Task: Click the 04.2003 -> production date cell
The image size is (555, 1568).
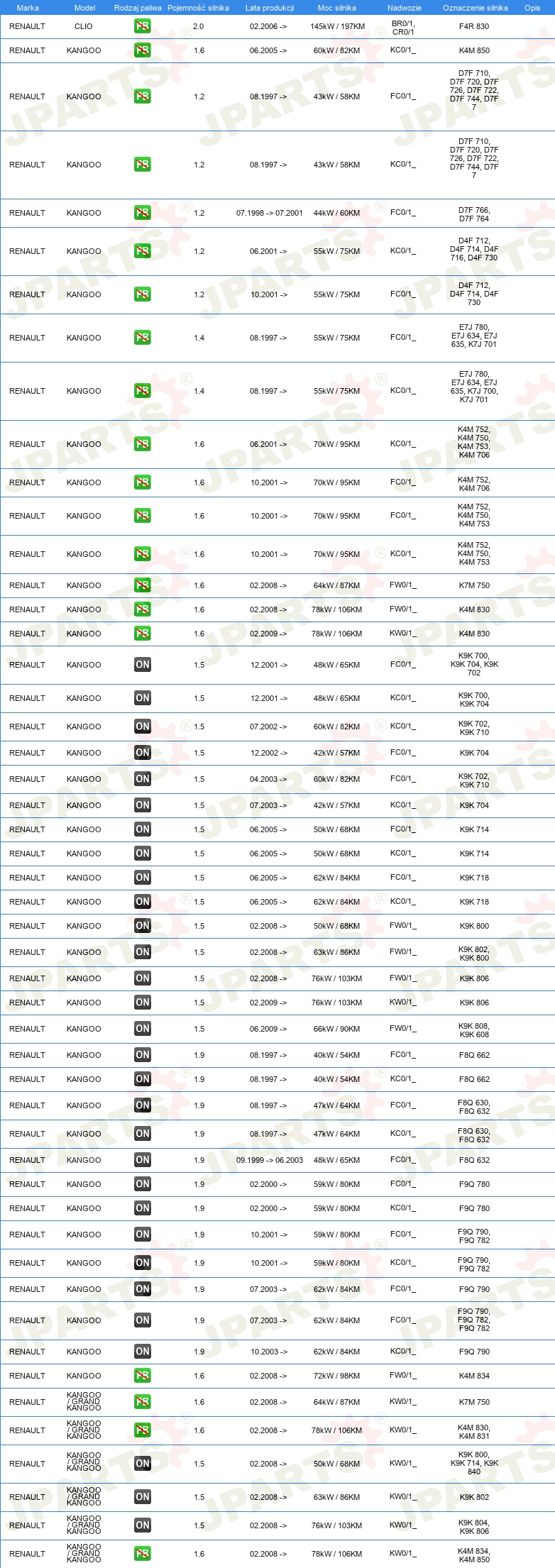Action: click(268, 779)
